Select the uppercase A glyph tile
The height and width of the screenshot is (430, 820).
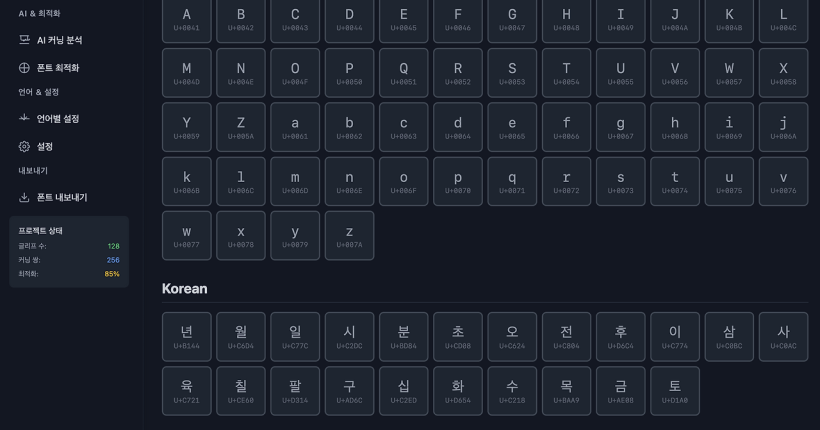(x=187, y=20)
